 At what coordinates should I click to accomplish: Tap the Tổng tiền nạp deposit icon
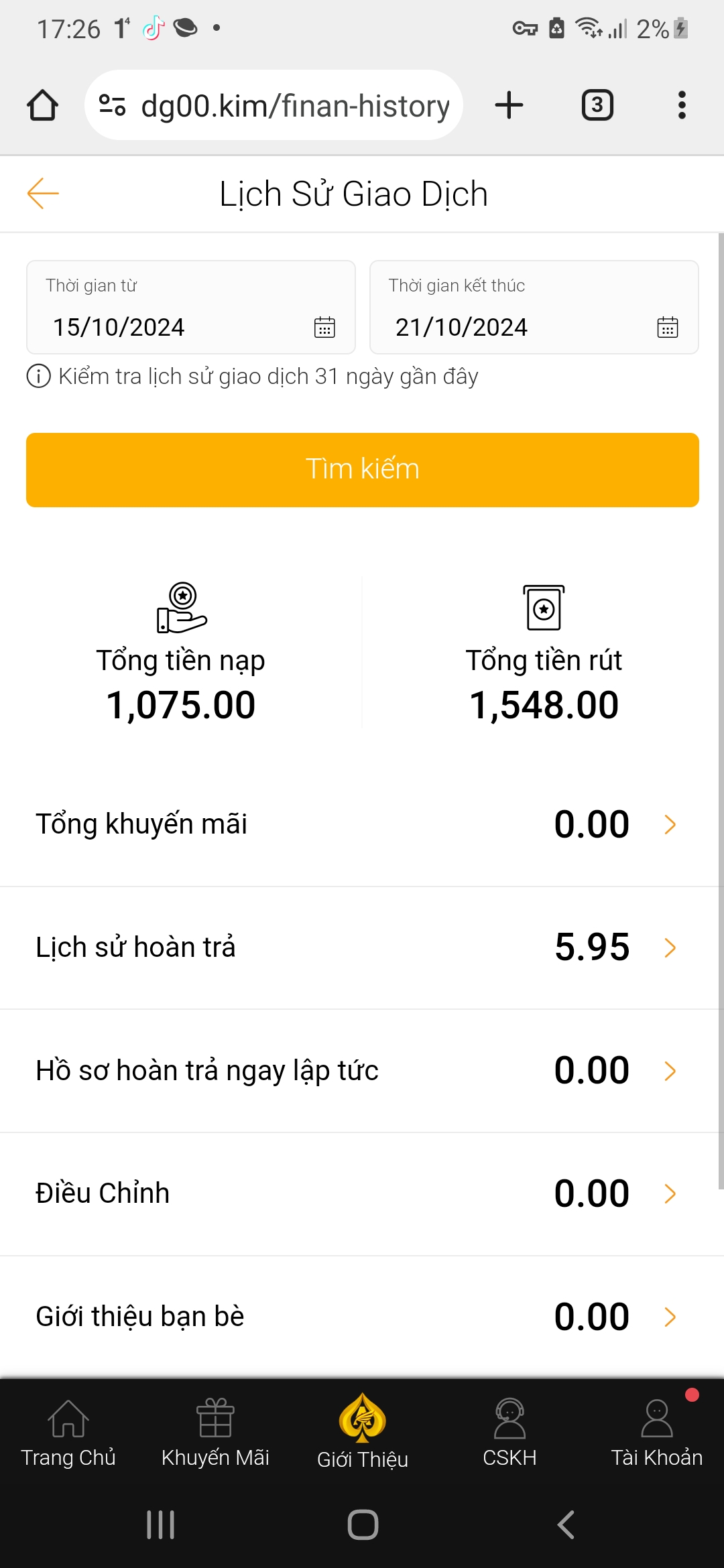click(182, 608)
